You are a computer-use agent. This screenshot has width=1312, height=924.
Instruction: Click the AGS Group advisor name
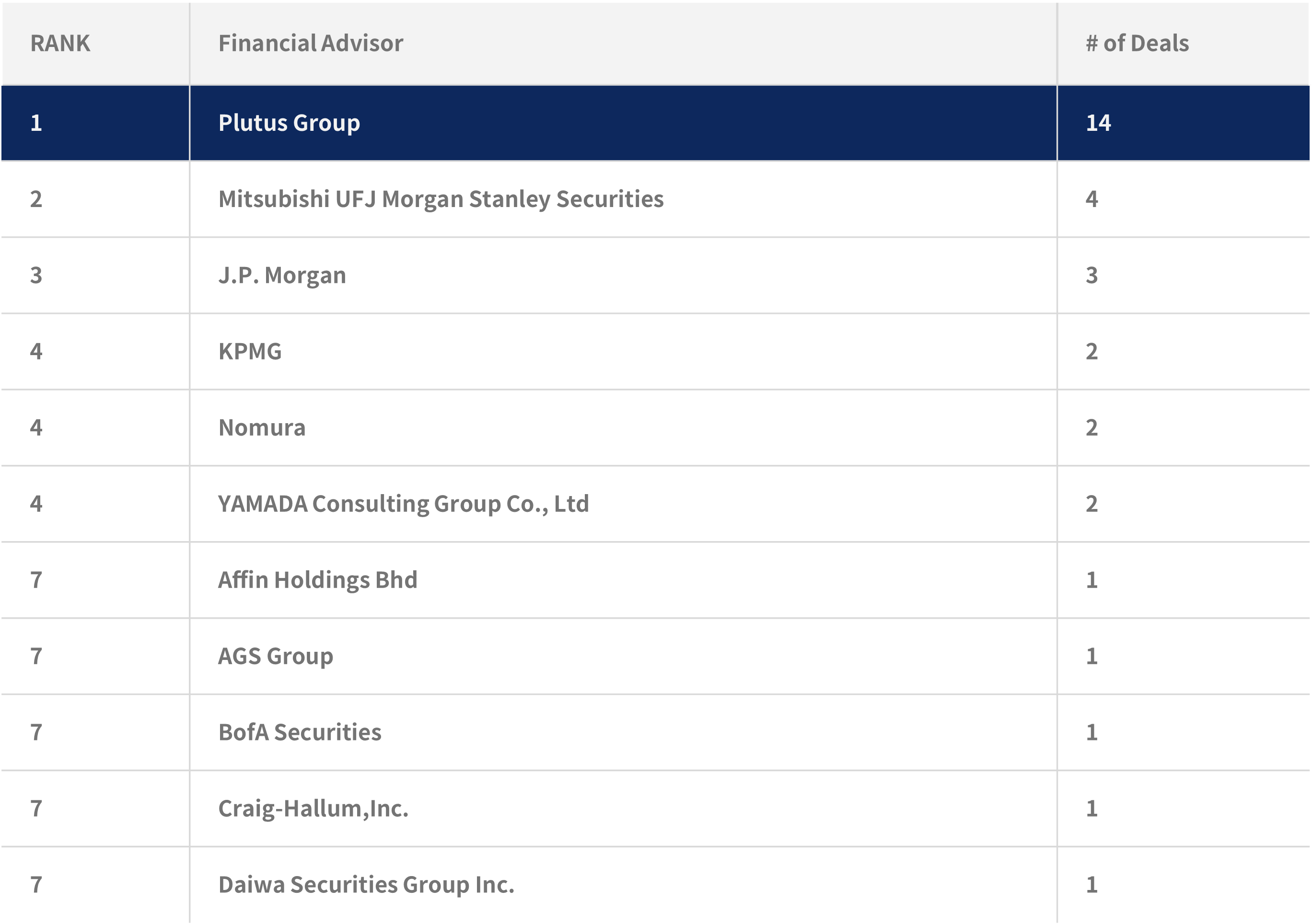point(276,656)
